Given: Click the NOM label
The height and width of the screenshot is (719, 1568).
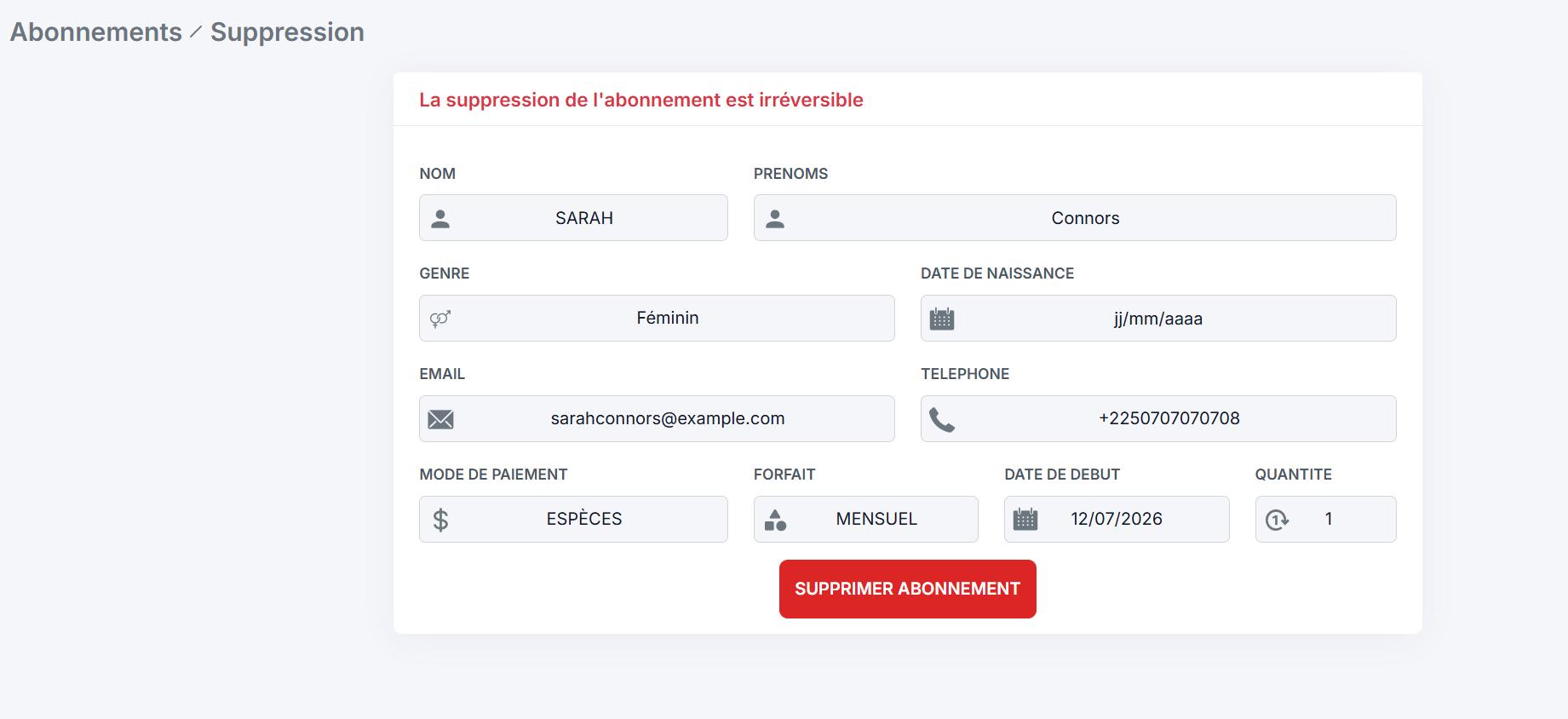Looking at the screenshot, I should tap(438, 174).
